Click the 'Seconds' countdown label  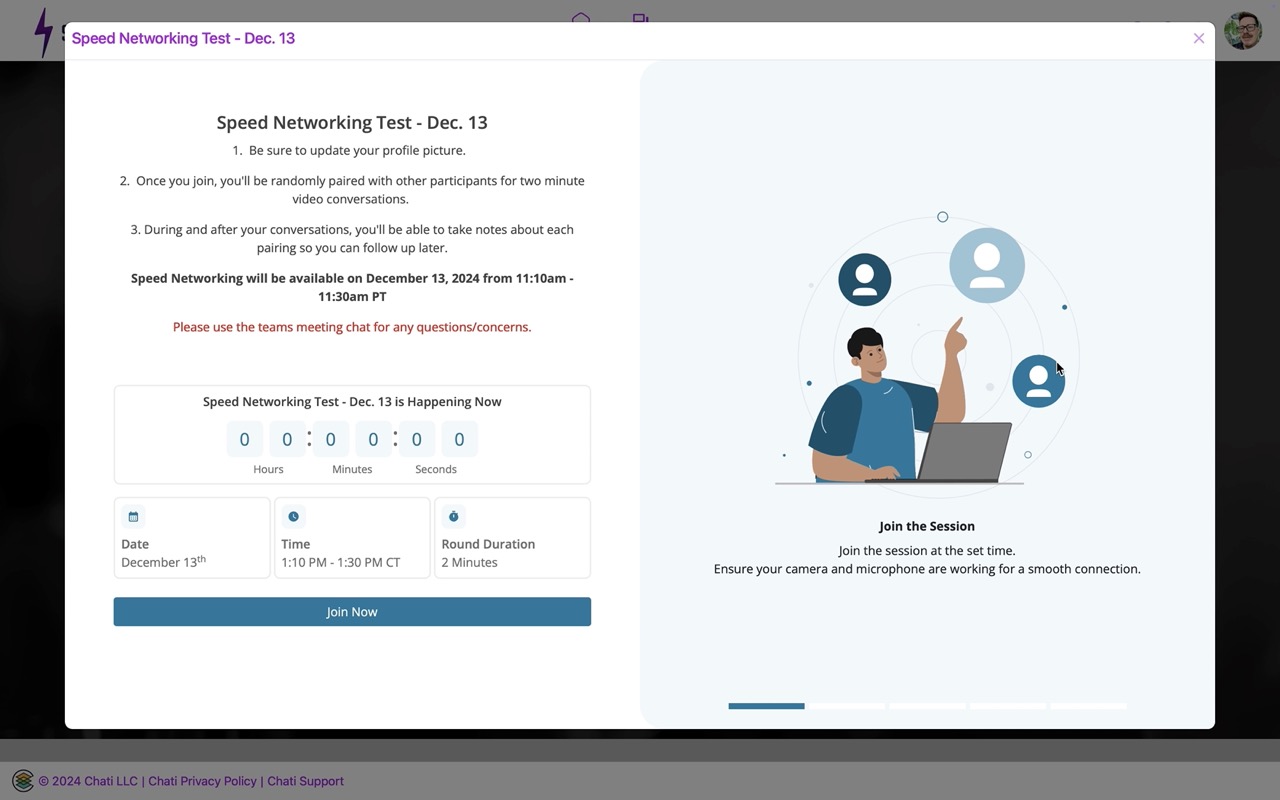[x=436, y=469]
